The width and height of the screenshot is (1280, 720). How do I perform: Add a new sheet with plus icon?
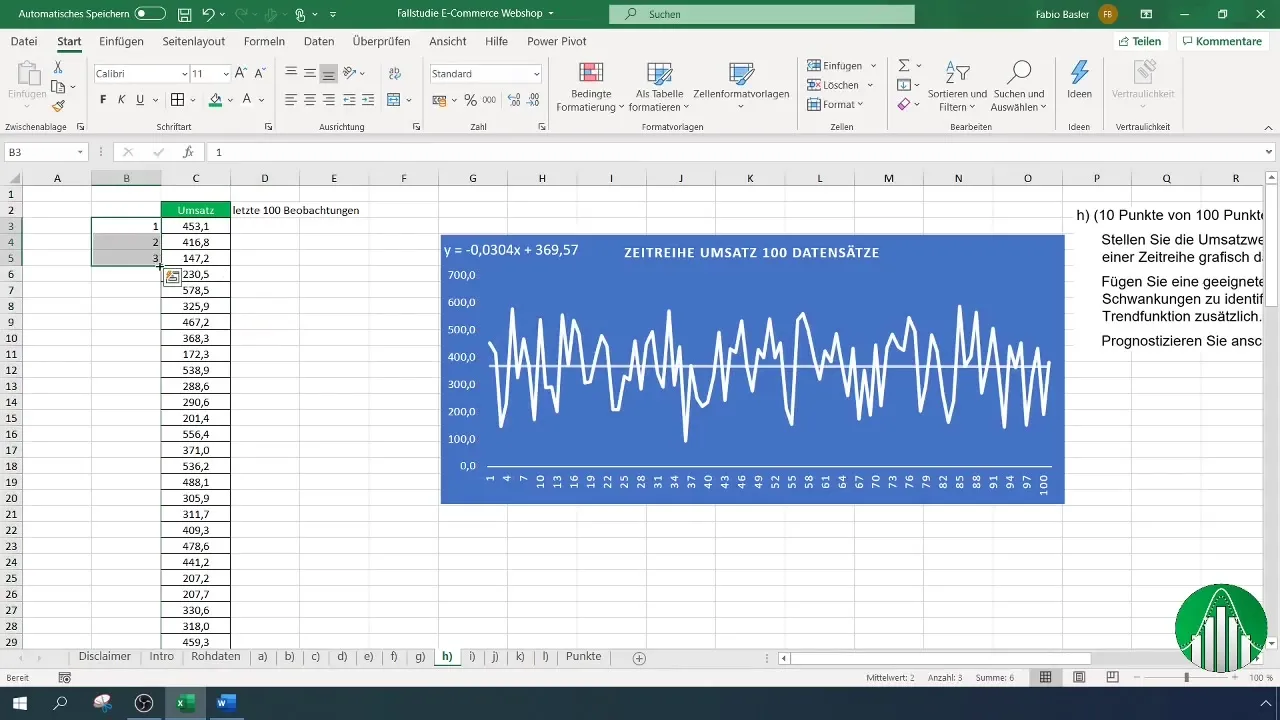click(639, 658)
